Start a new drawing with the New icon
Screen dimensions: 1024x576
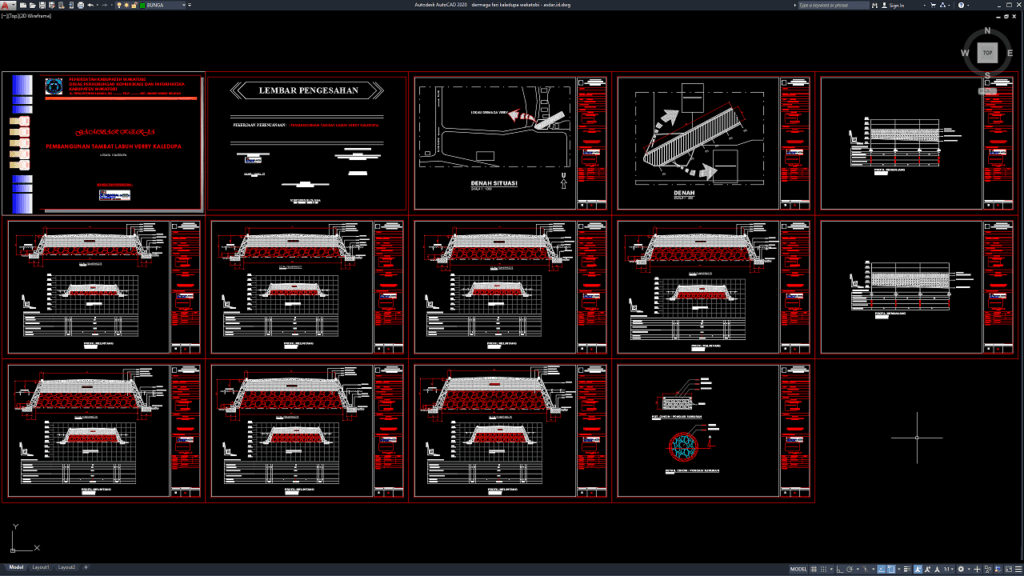[22, 4]
